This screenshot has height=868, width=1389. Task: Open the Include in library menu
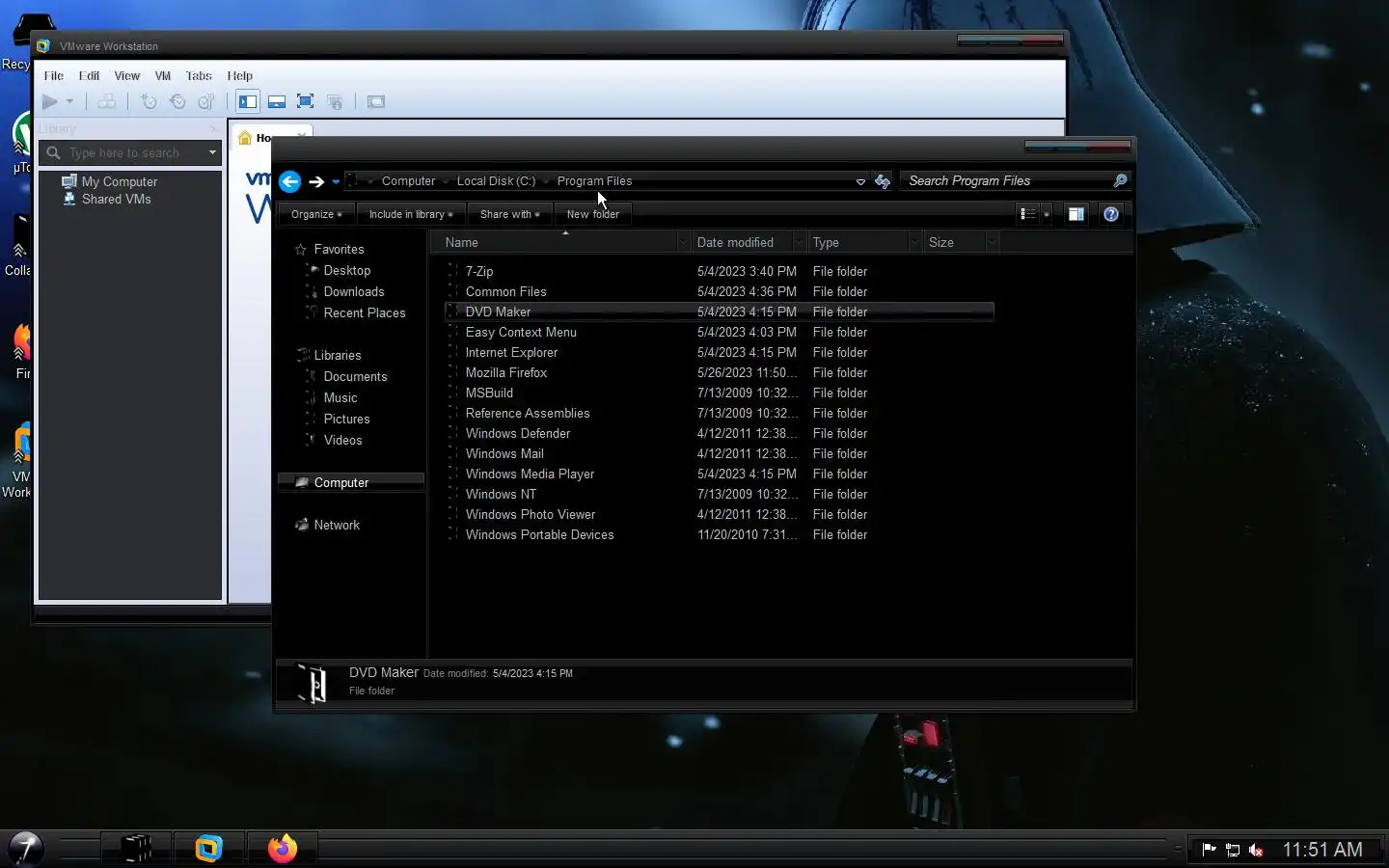point(411,214)
